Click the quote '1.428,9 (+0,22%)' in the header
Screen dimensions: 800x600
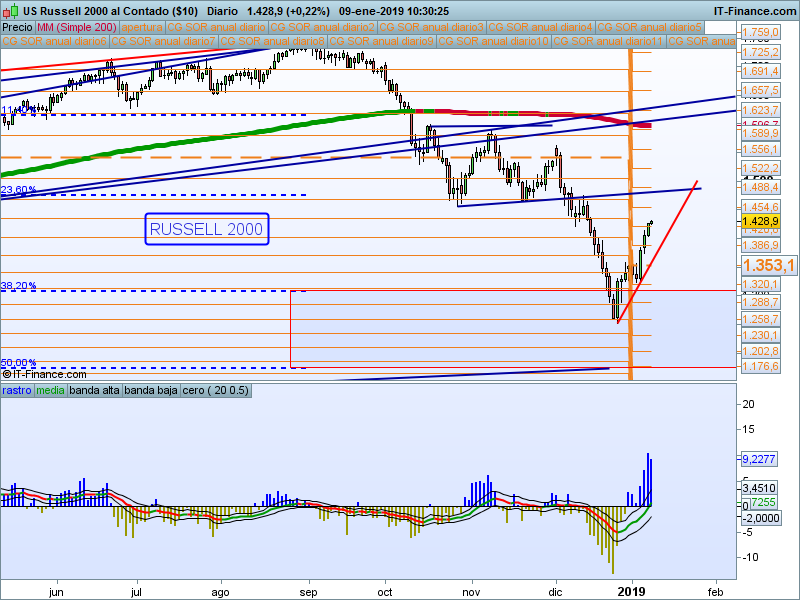(x=288, y=11)
